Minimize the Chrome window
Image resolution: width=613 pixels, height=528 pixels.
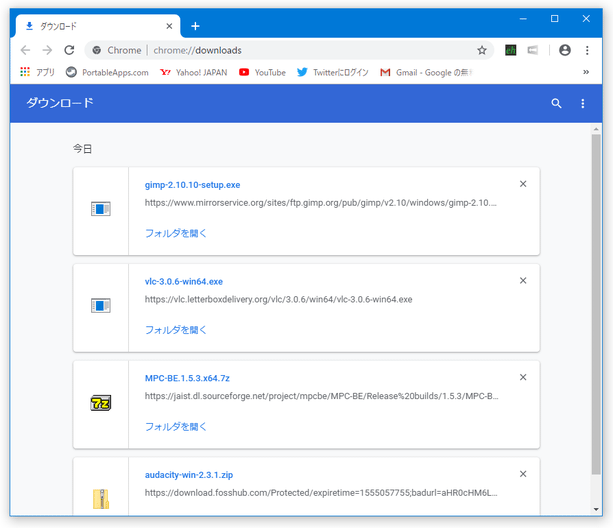523,19
